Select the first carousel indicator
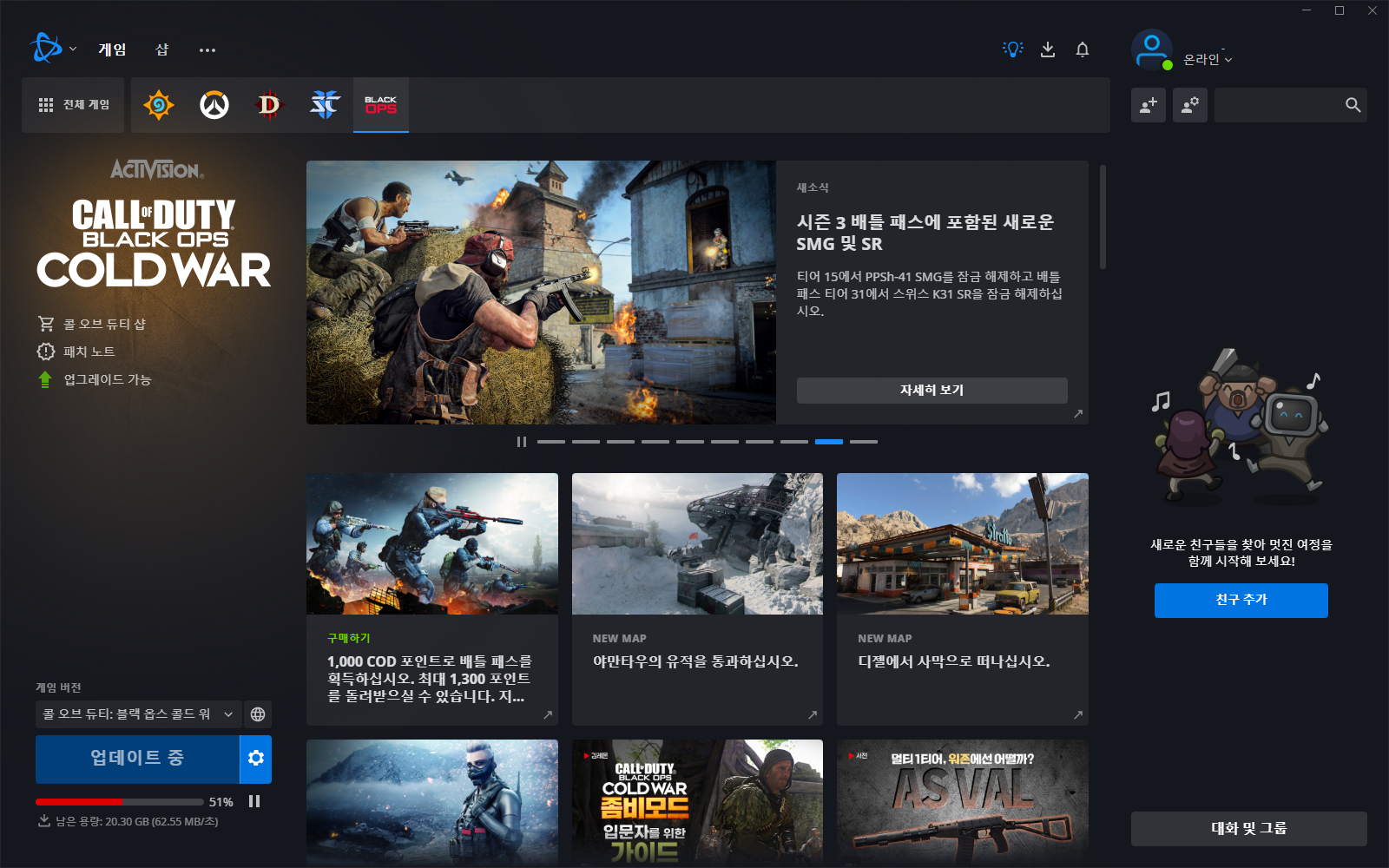The height and width of the screenshot is (868, 1389). [550, 442]
